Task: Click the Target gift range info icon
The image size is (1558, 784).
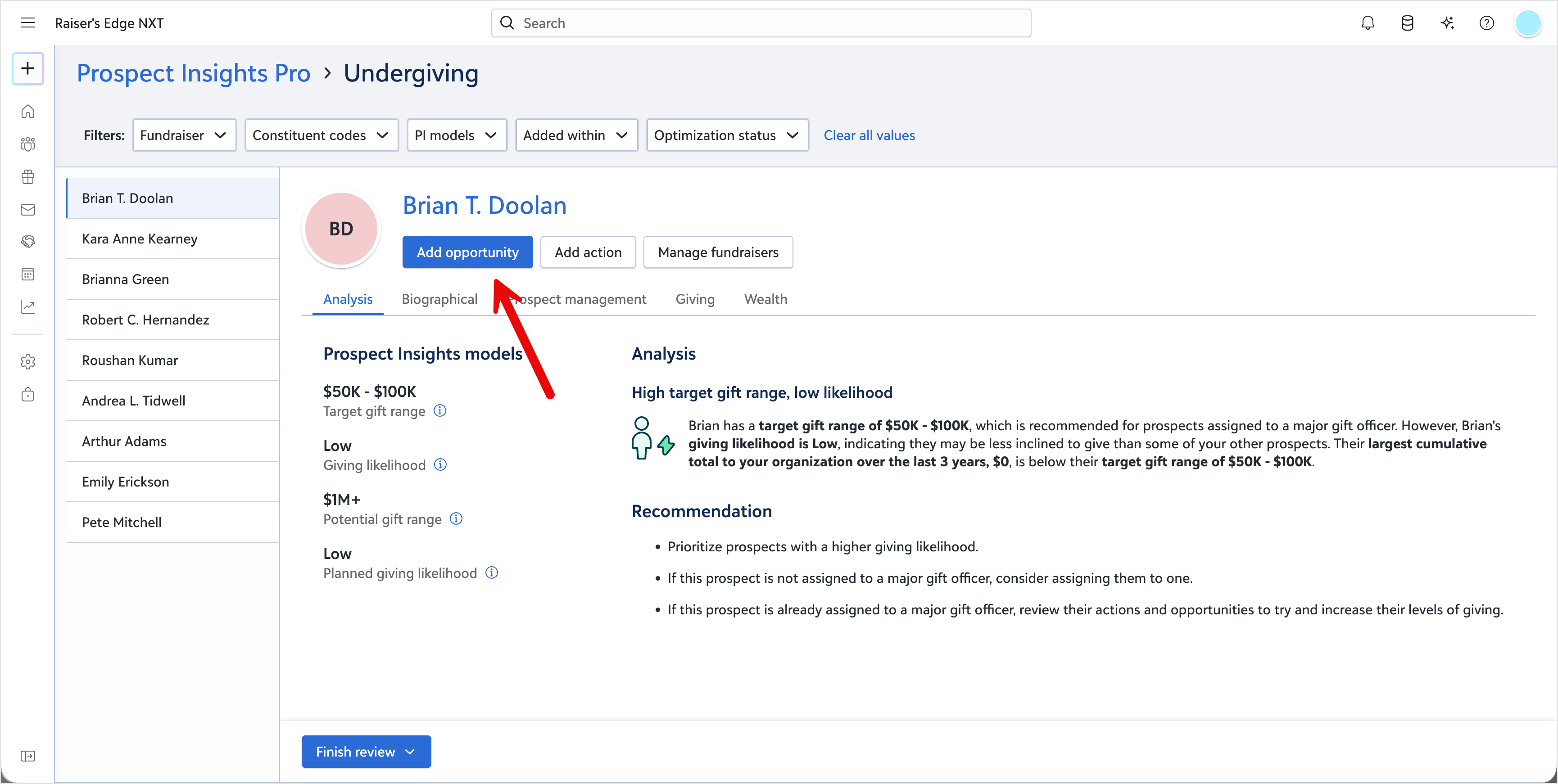Action: pyautogui.click(x=440, y=411)
